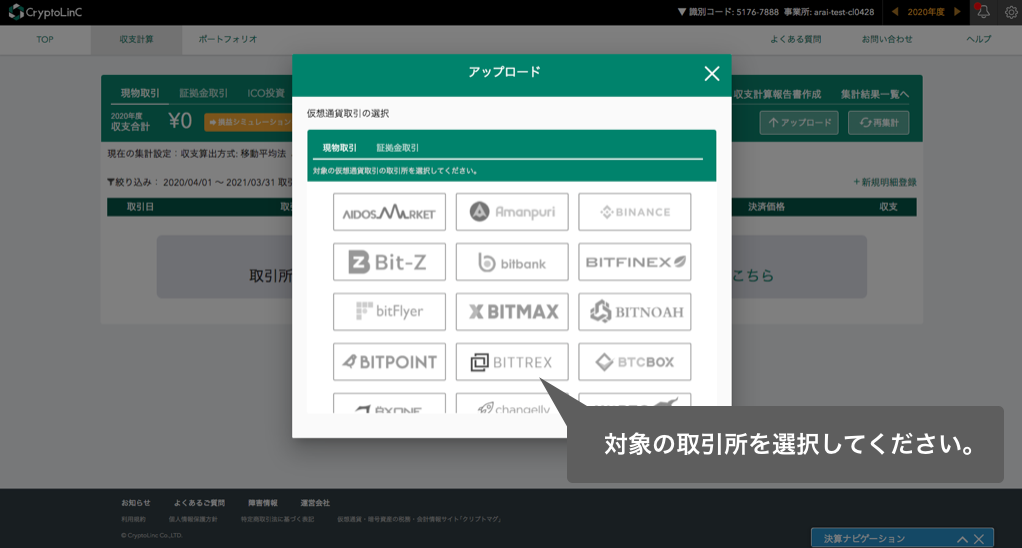Click 収支計算報告書作成 link
Image resolution: width=1022 pixels, height=548 pixels.
(777, 94)
